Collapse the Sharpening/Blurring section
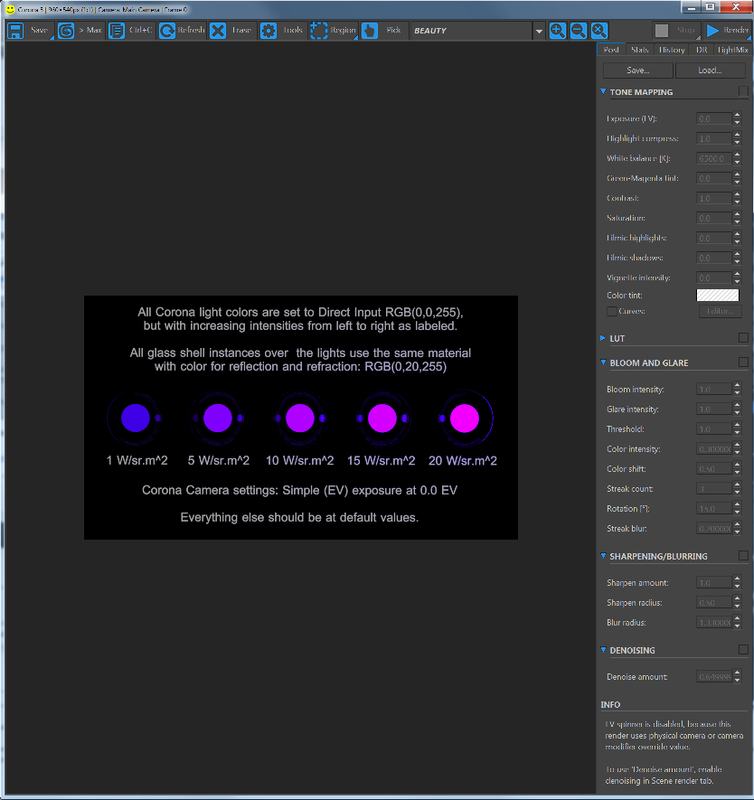754x800 pixels. (603, 556)
